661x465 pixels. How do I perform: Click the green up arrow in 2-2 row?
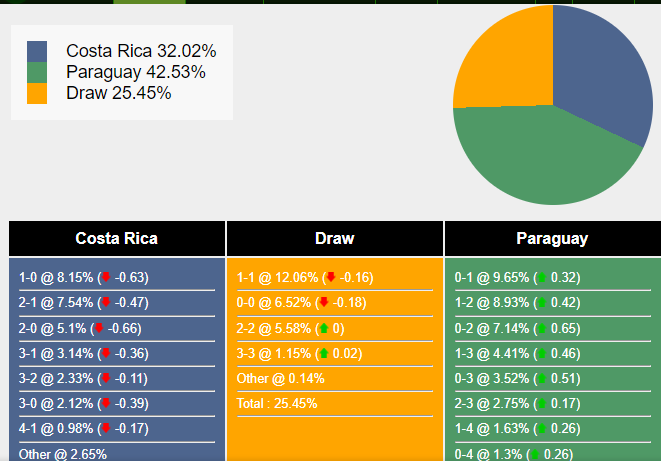pos(323,328)
